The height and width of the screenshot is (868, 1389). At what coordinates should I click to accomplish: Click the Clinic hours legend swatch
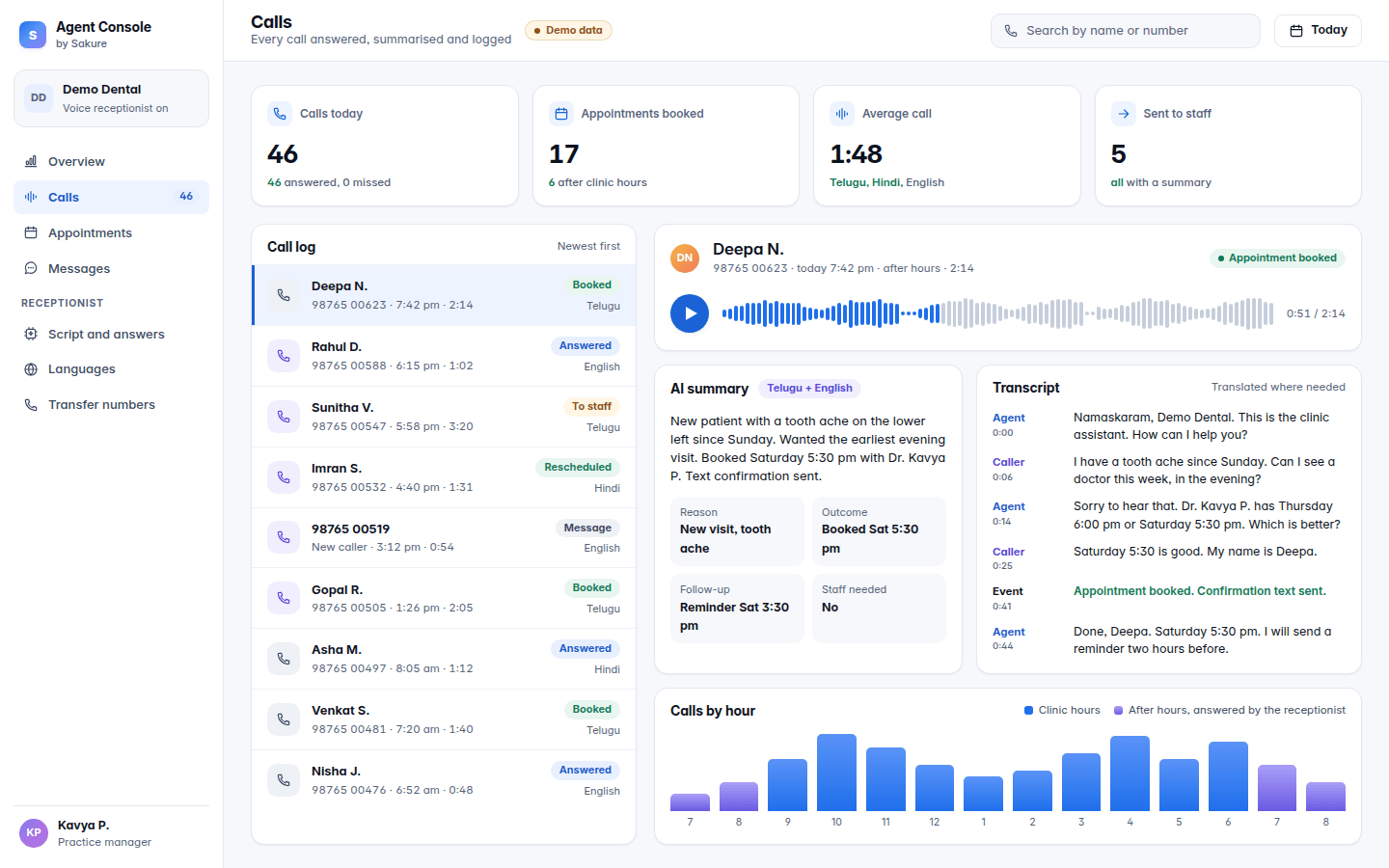(1028, 710)
